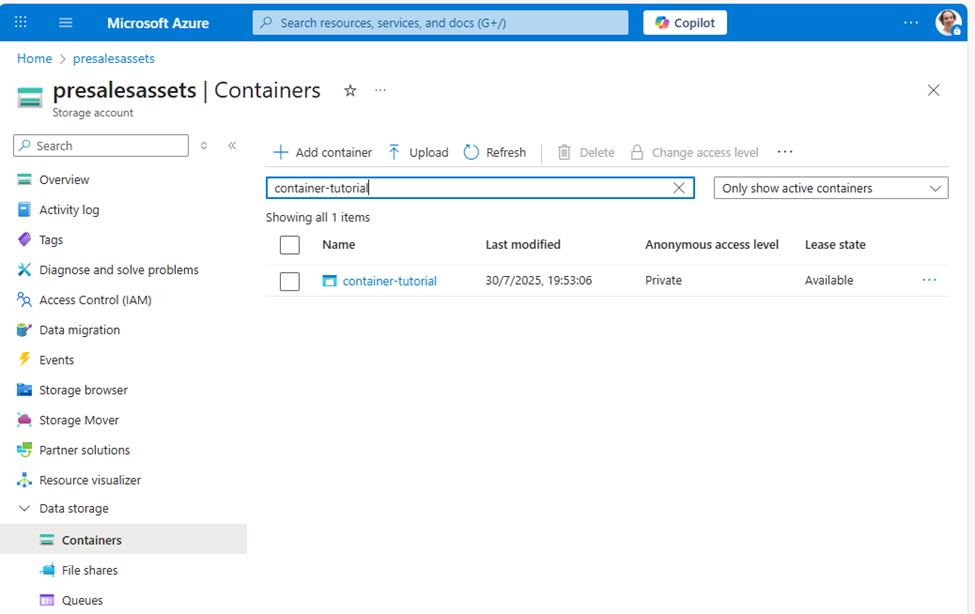Image resolution: width=975 pixels, height=614 pixels.
Task: Click the Partner solutions icon
Action: tap(24, 450)
